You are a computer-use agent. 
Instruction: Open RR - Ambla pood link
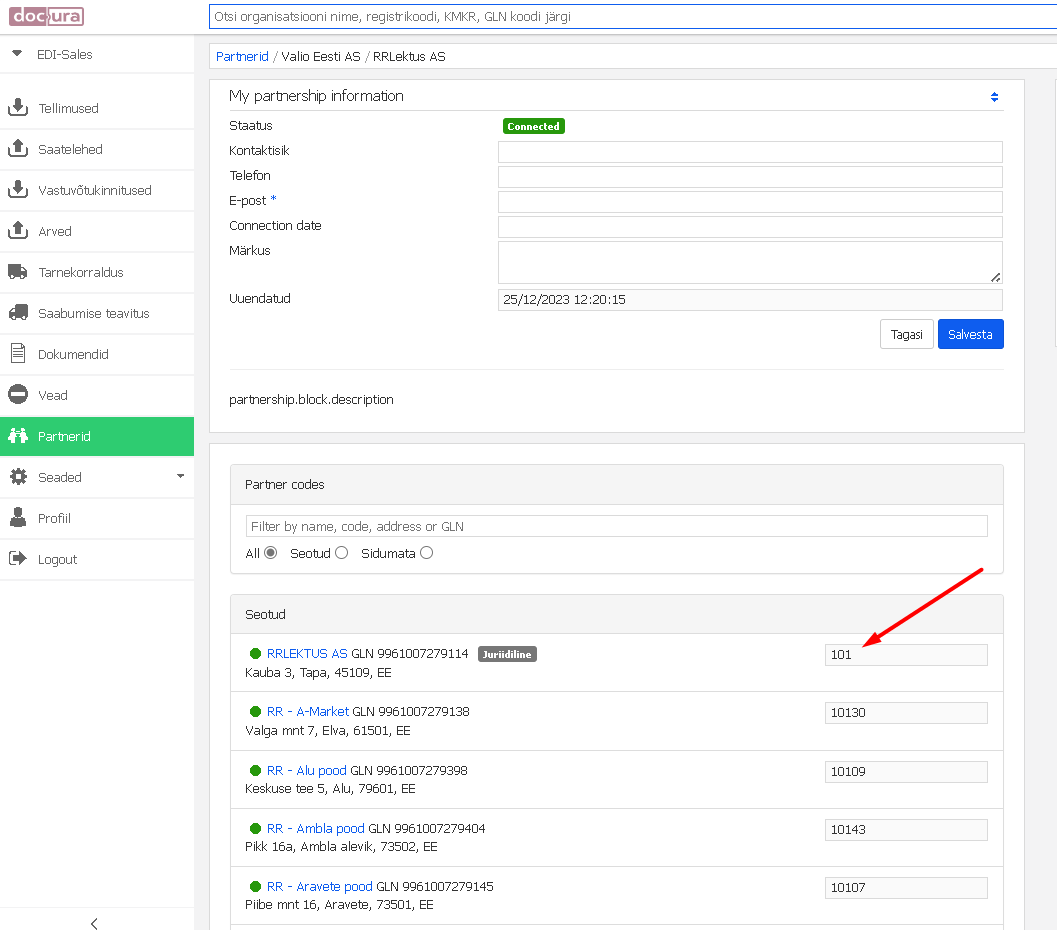(315, 828)
